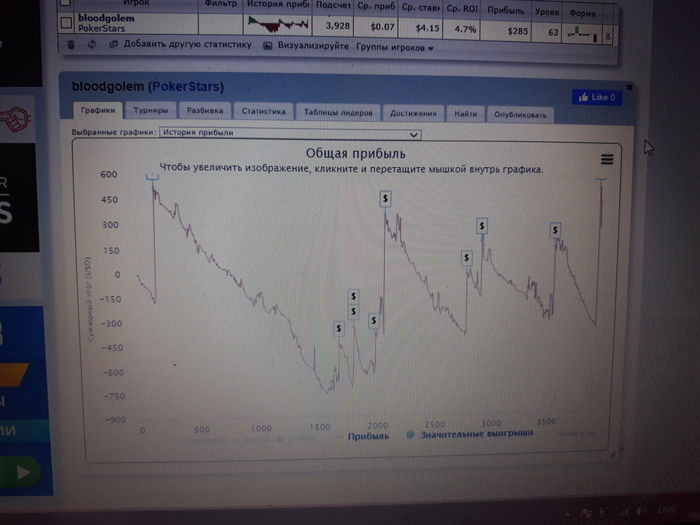Open the chart hamburger context menu
Viewport: 700px width, 525px height.
click(607, 159)
